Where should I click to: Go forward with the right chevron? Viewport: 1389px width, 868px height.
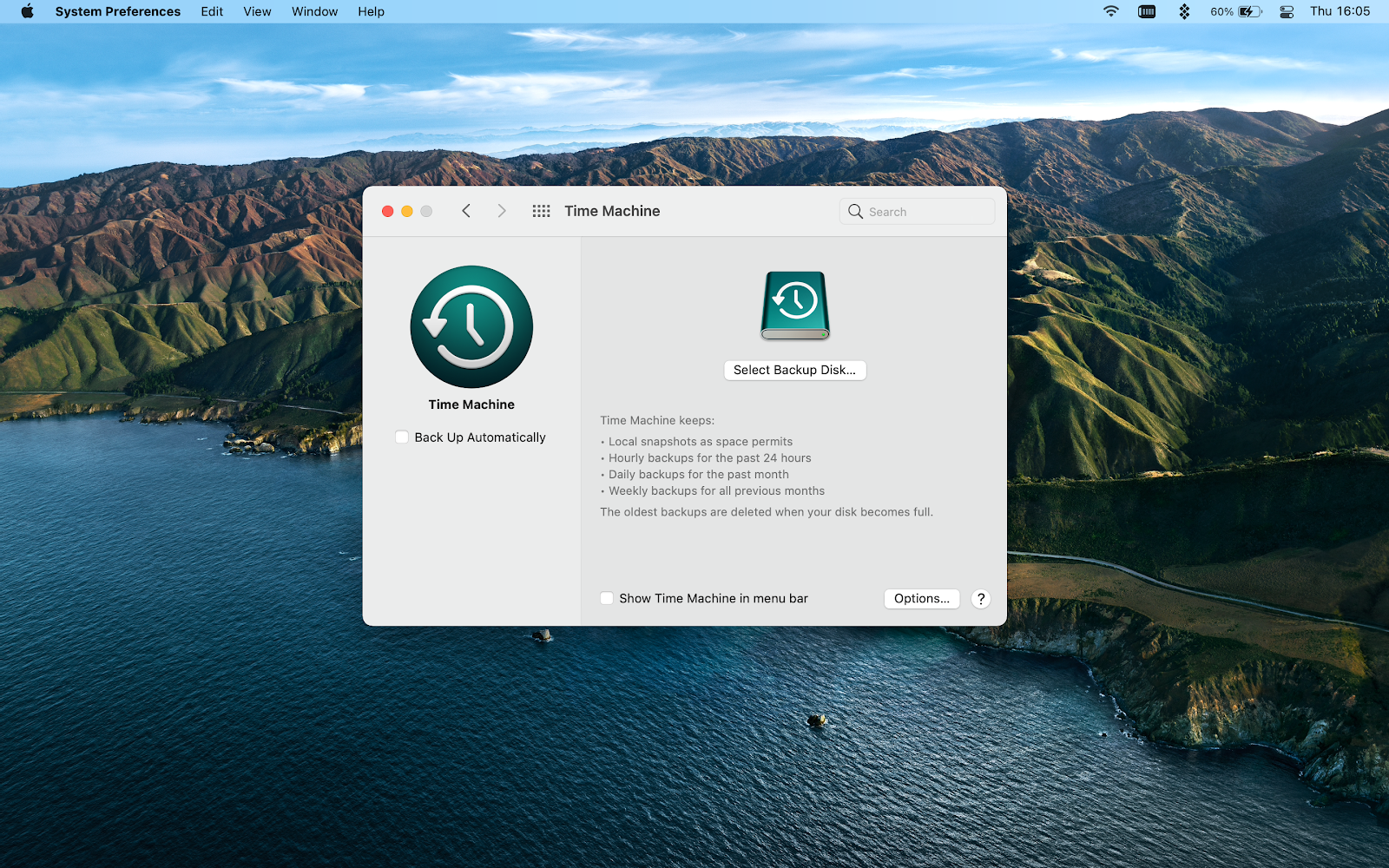[x=502, y=211]
